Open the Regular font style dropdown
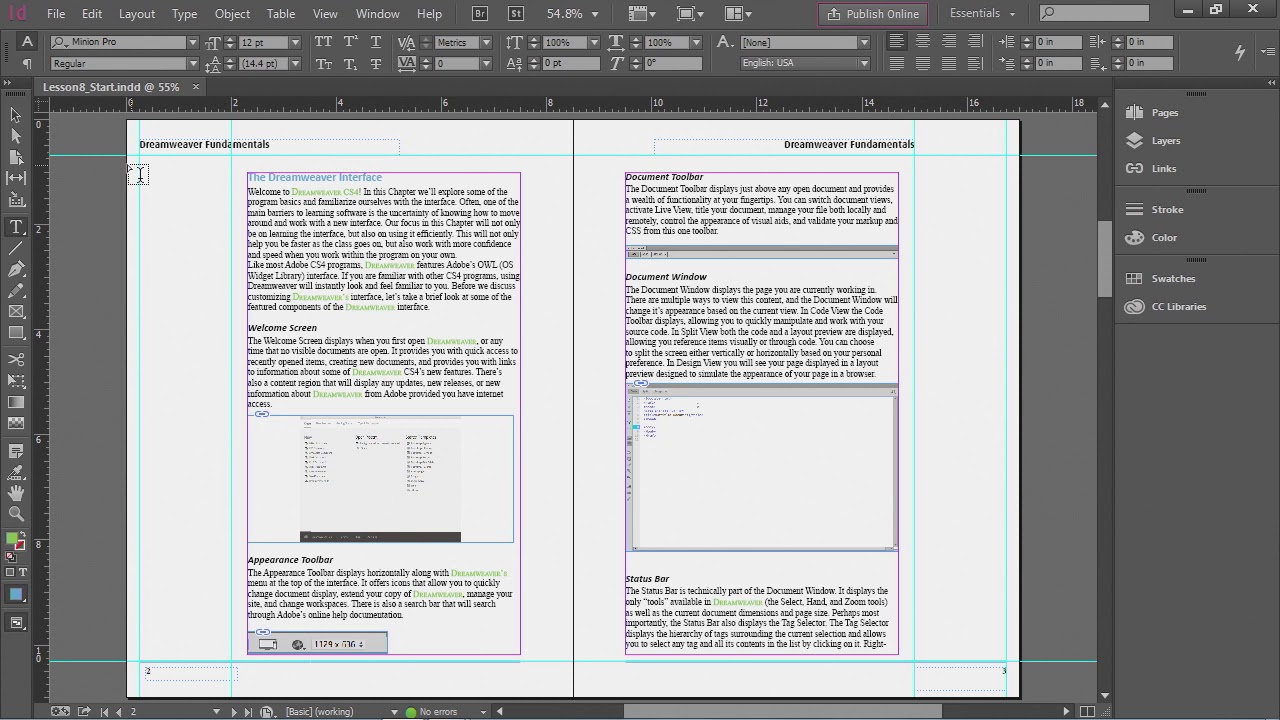This screenshot has height=720, width=1280. click(x=192, y=64)
